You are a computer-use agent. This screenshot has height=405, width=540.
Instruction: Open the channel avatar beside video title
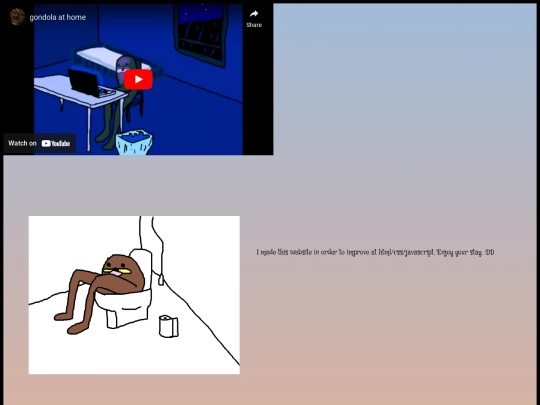click(x=17, y=17)
